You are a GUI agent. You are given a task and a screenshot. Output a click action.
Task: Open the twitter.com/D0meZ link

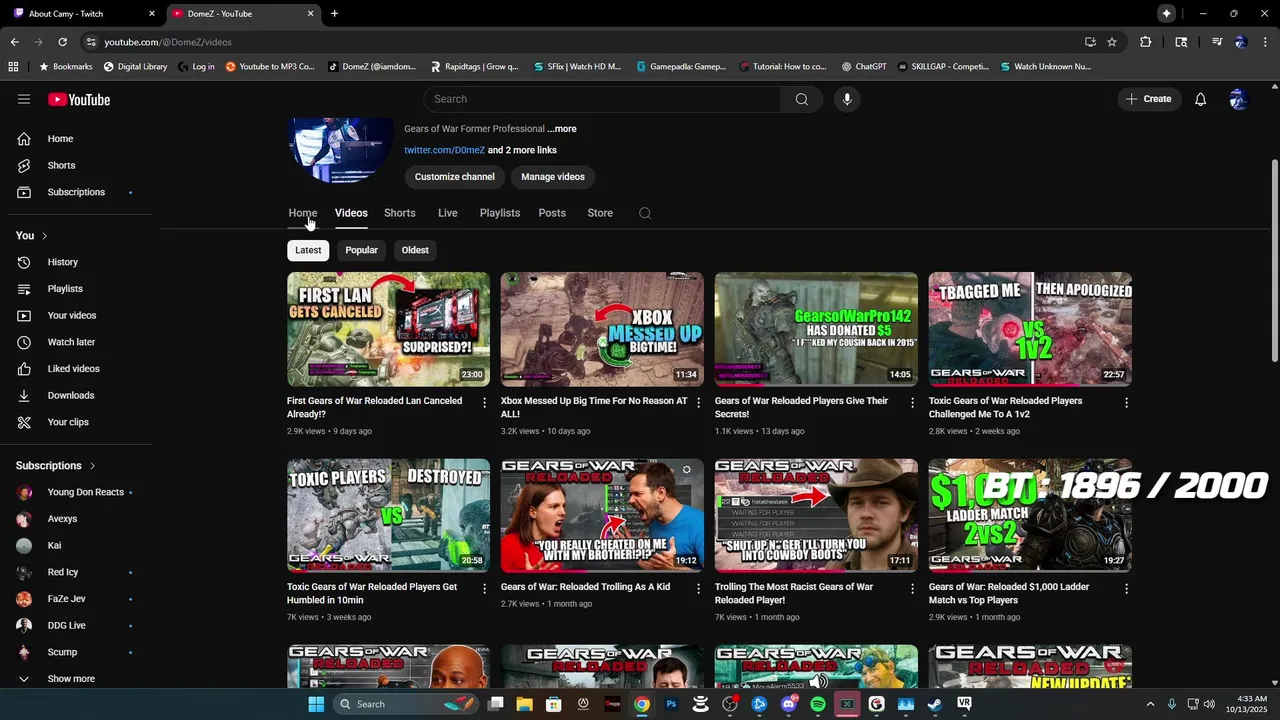click(x=444, y=150)
